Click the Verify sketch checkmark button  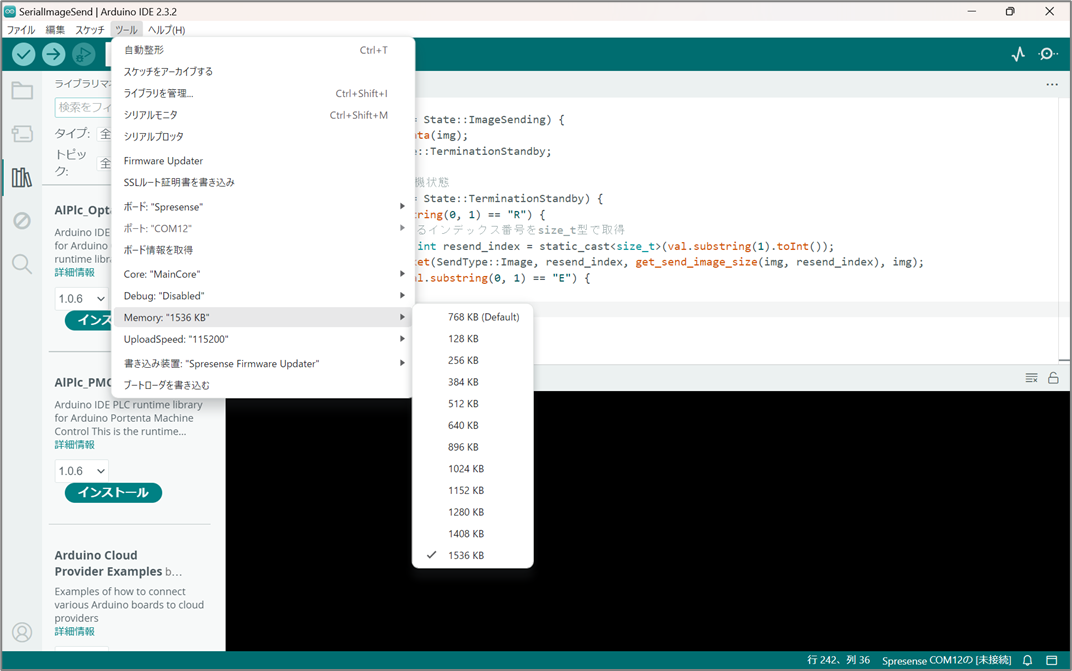click(x=24, y=55)
